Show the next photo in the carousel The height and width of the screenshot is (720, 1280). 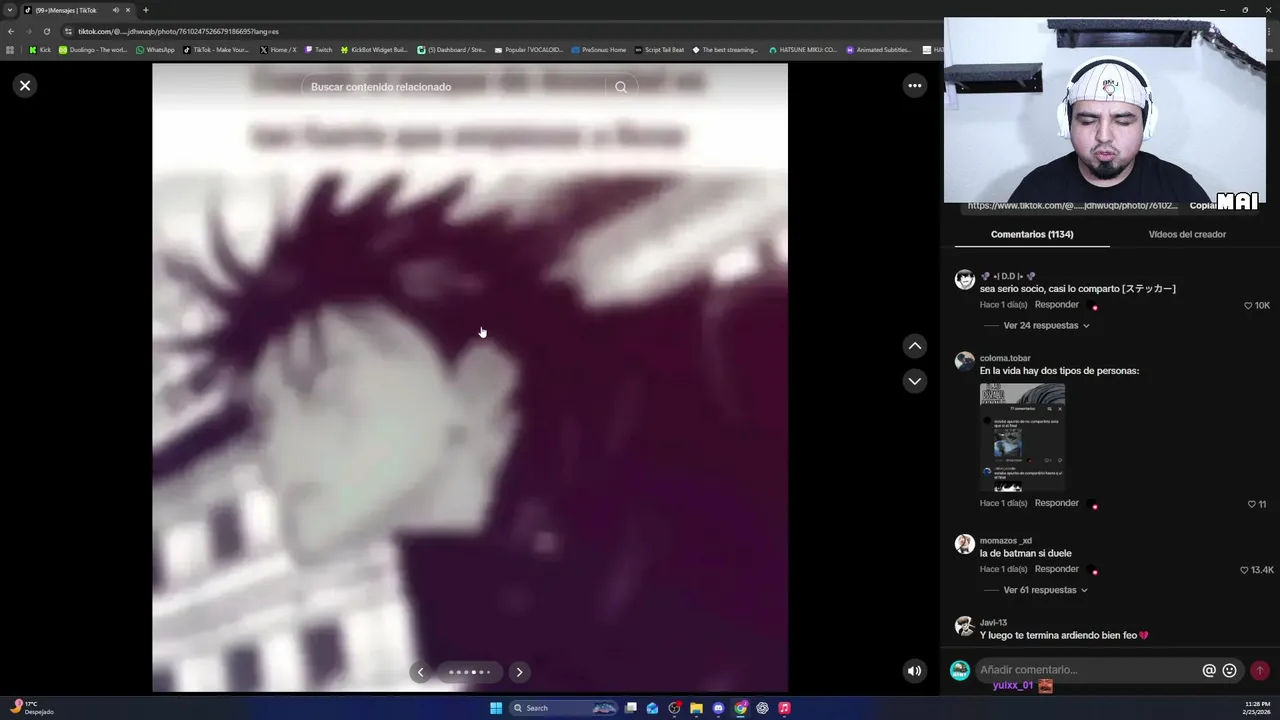519,672
